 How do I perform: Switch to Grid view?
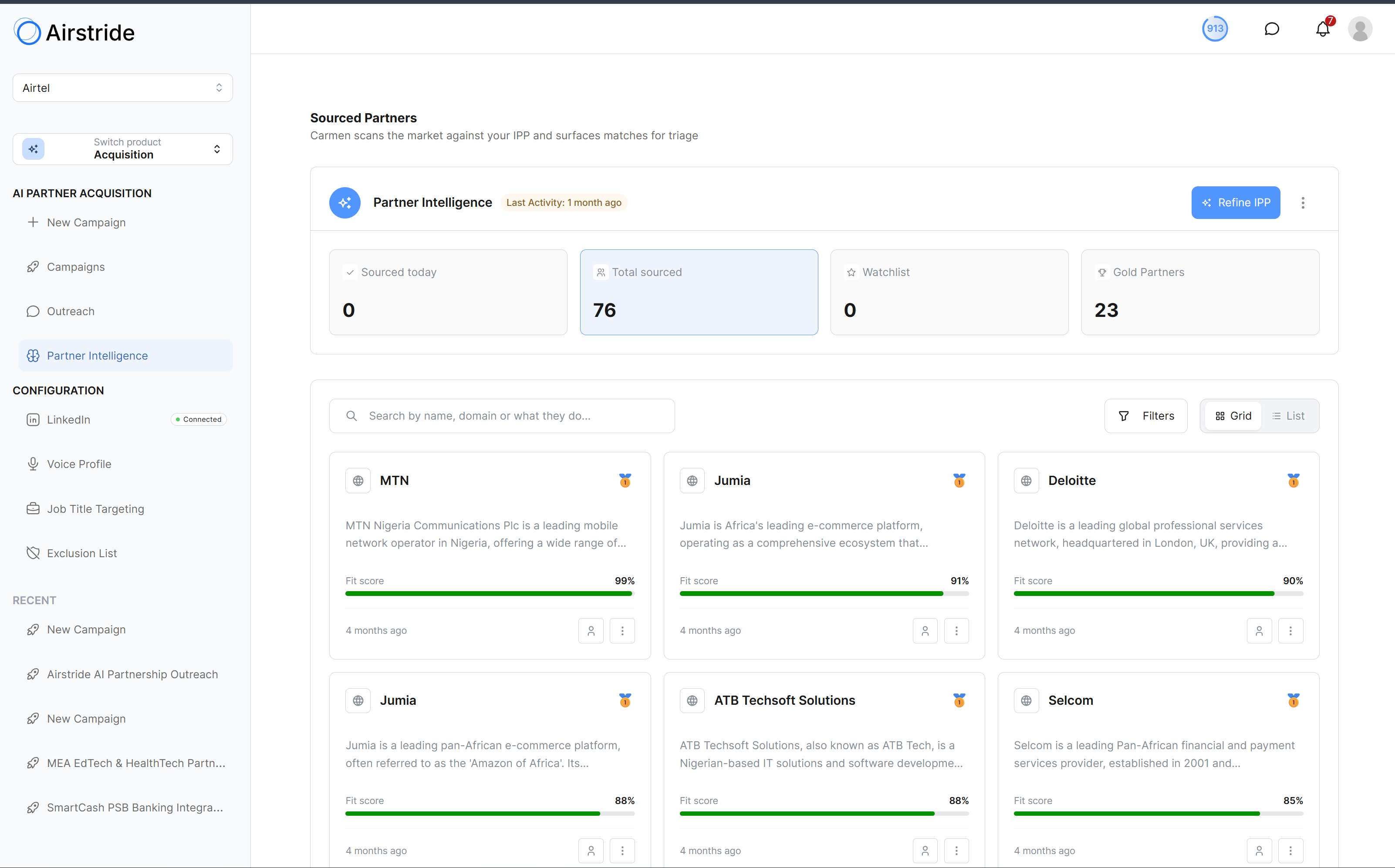1233,416
